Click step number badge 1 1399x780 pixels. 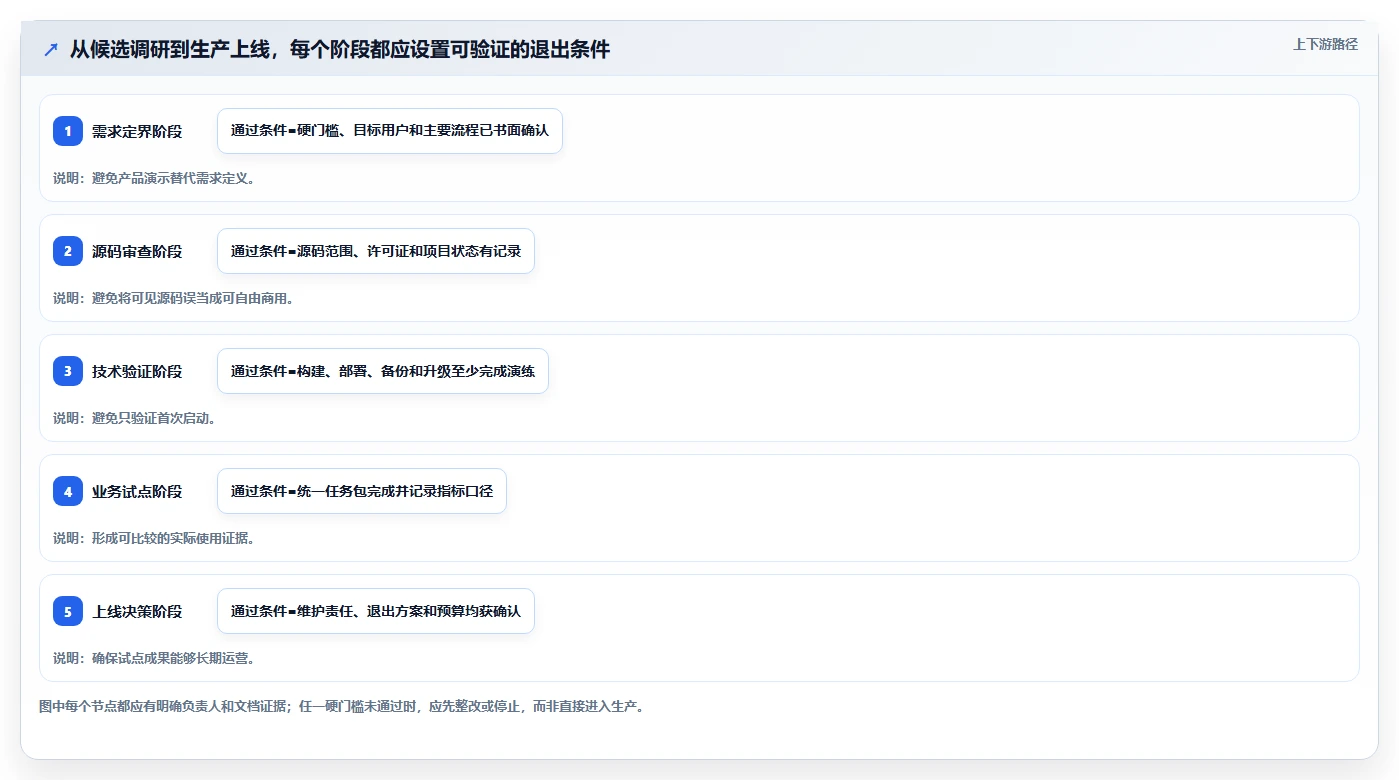(x=68, y=131)
